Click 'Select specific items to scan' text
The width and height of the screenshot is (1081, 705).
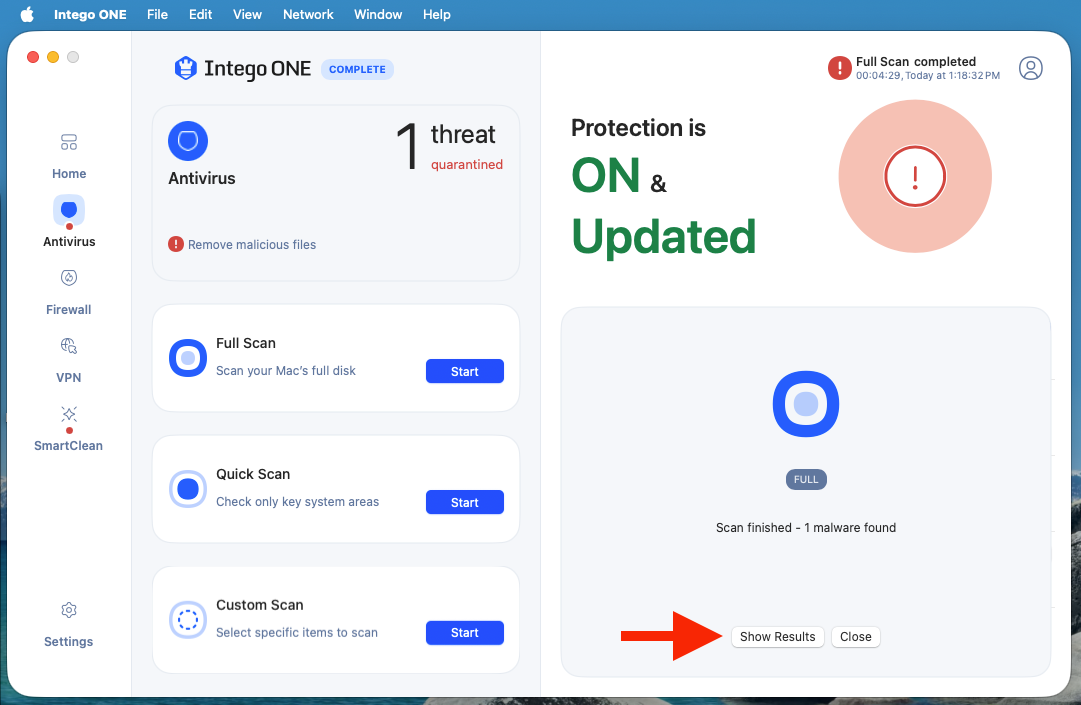pos(296,633)
